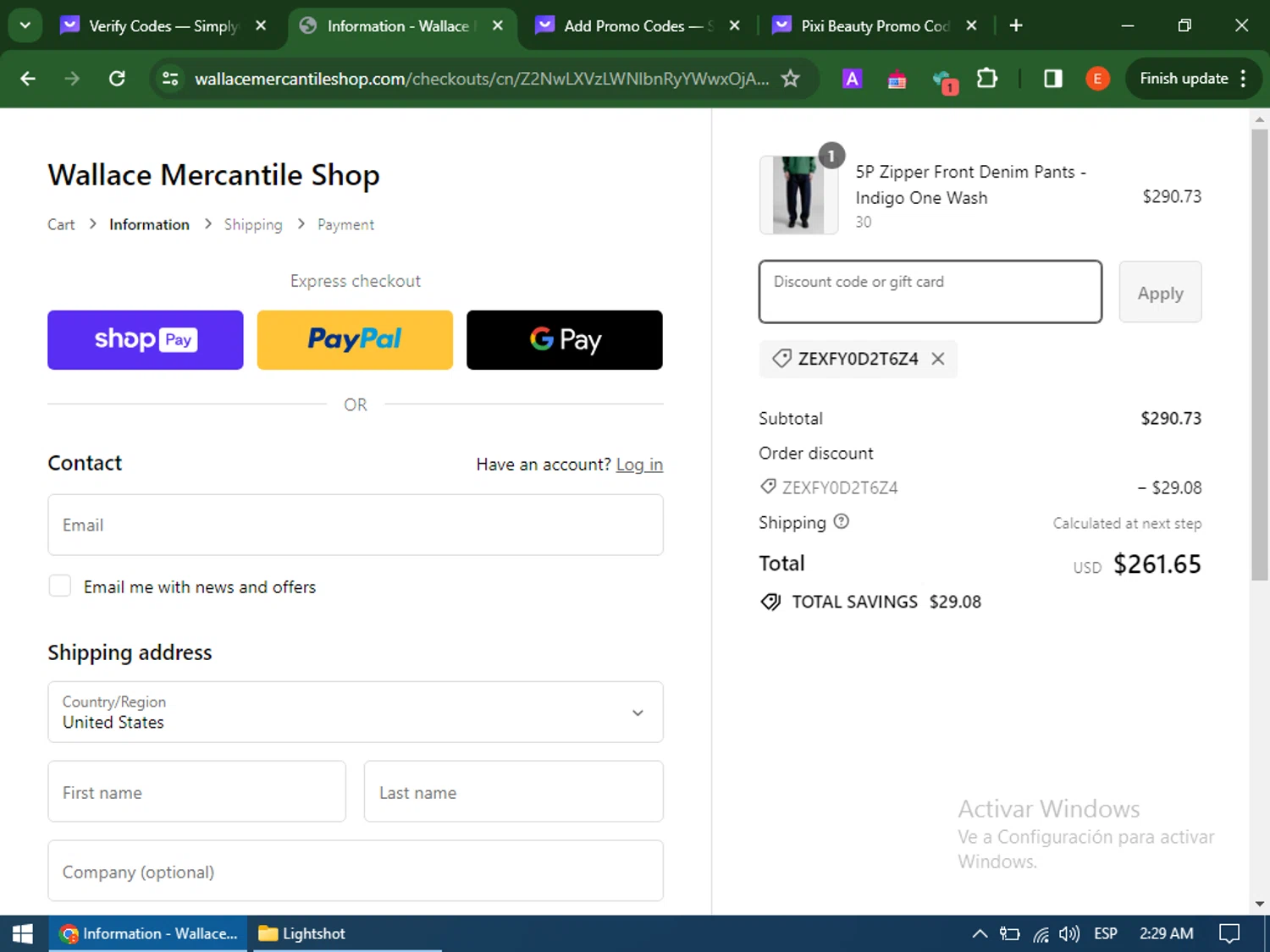Click the Log in link
This screenshot has height=952, width=1270.
639,465
